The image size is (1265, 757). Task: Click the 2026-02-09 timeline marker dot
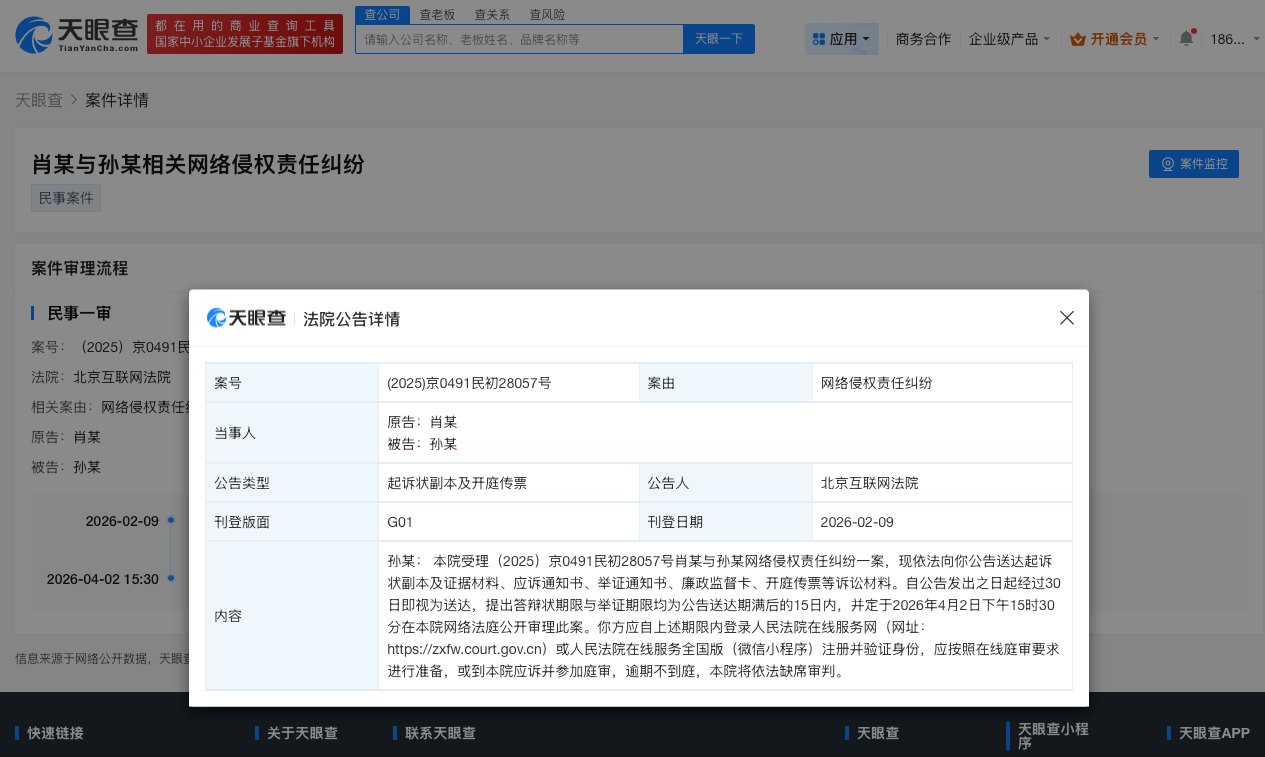coord(170,521)
